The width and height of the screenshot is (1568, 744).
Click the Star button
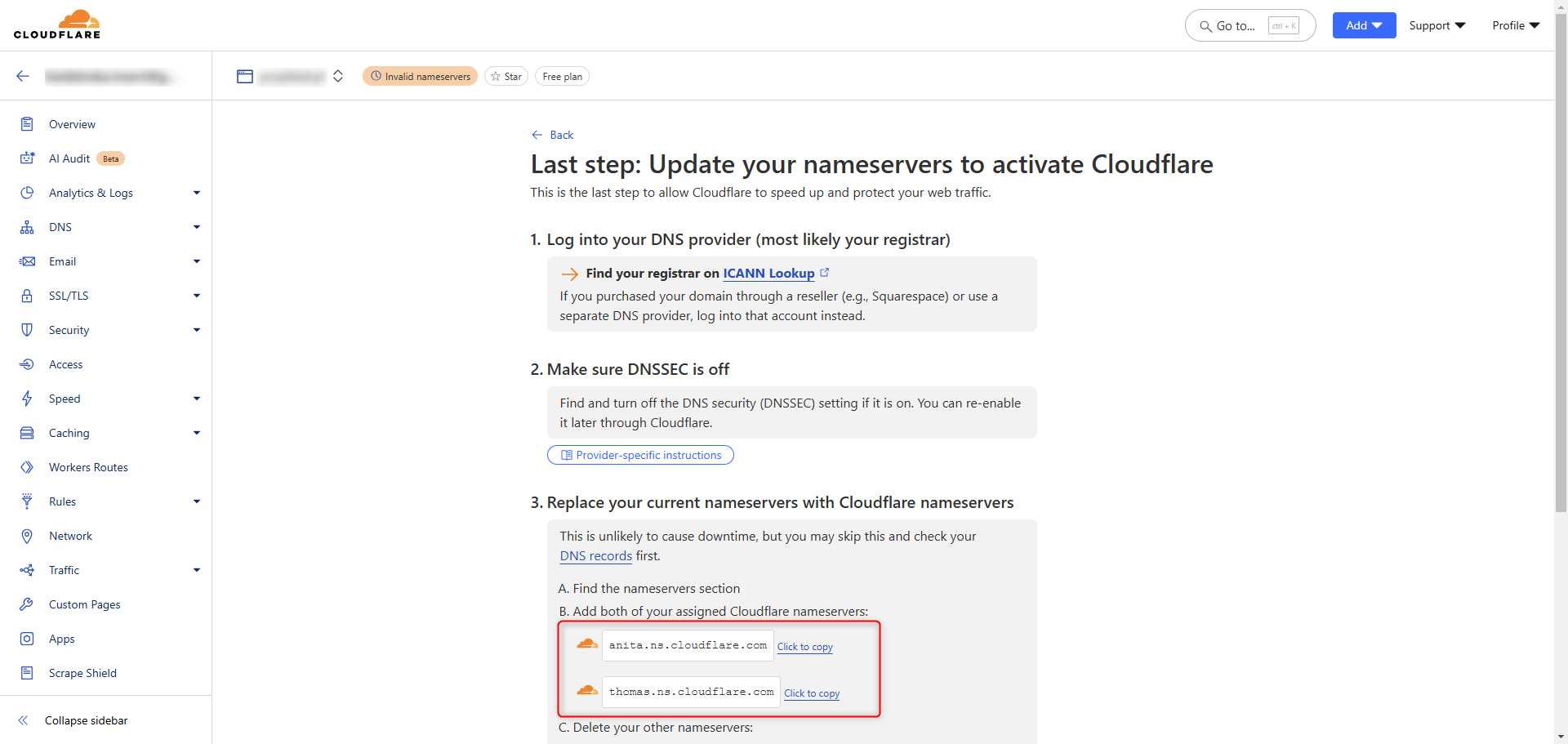coord(506,76)
